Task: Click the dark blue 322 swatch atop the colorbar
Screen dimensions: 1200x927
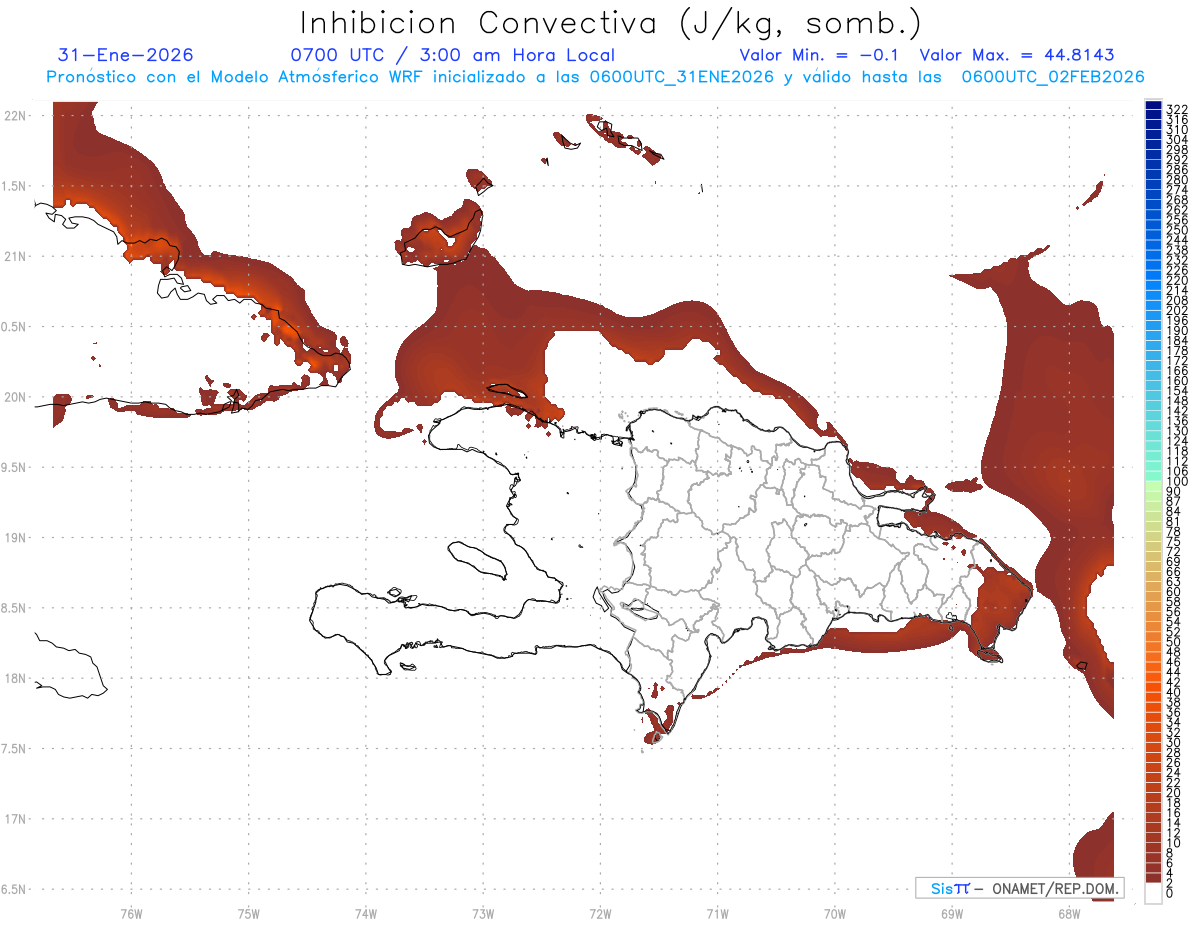Action: pyautogui.click(x=1153, y=106)
